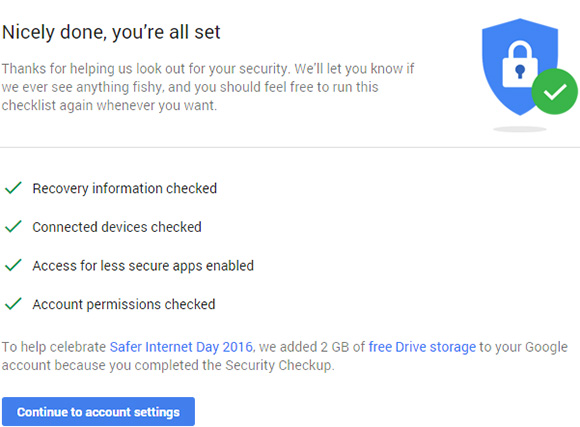Open the Safer Internet Day 2016 link

click(181, 347)
